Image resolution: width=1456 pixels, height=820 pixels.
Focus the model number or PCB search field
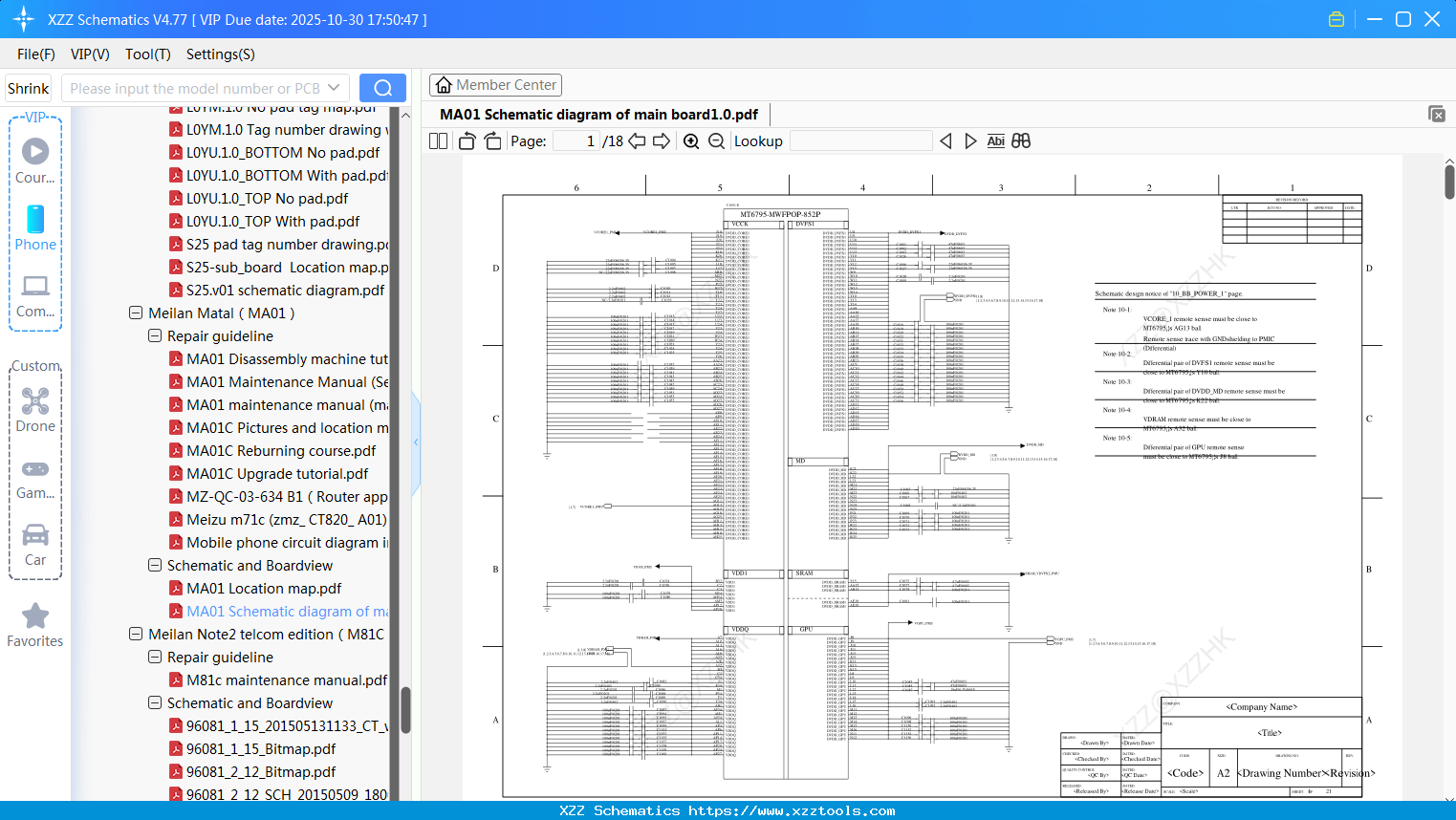tap(194, 88)
